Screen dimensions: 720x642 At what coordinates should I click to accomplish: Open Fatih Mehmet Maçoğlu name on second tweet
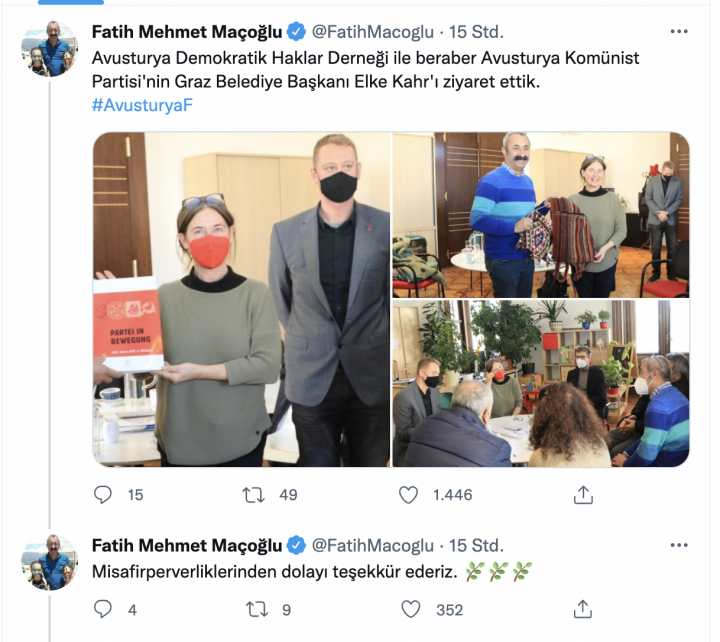click(187, 546)
